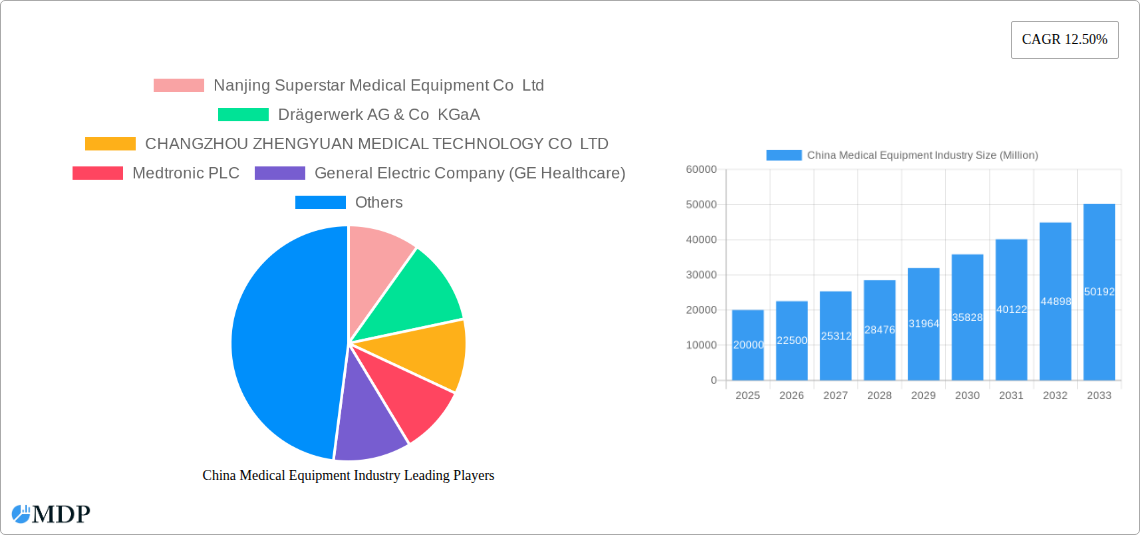The height and width of the screenshot is (535, 1140).
Task: Toggle Others legend color swatch
Action: pyautogui.click(x=320, y=202)
